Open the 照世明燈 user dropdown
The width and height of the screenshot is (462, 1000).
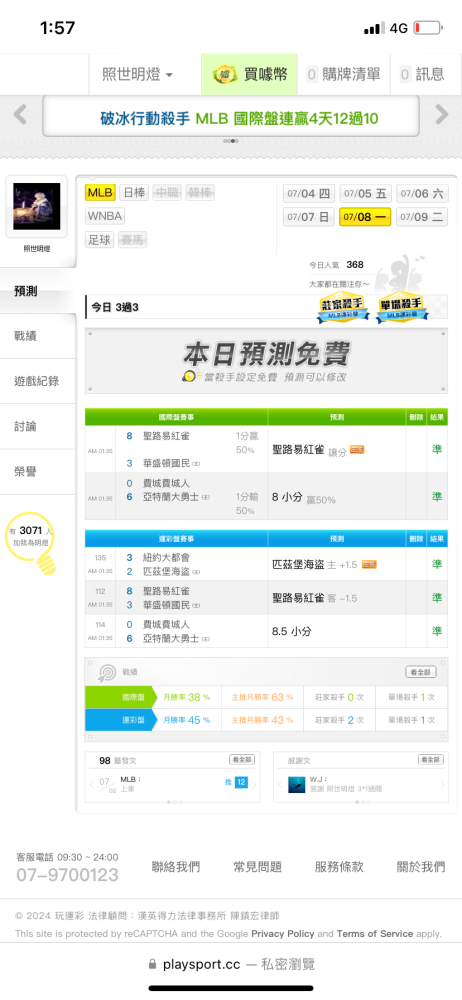coord(137,75)
